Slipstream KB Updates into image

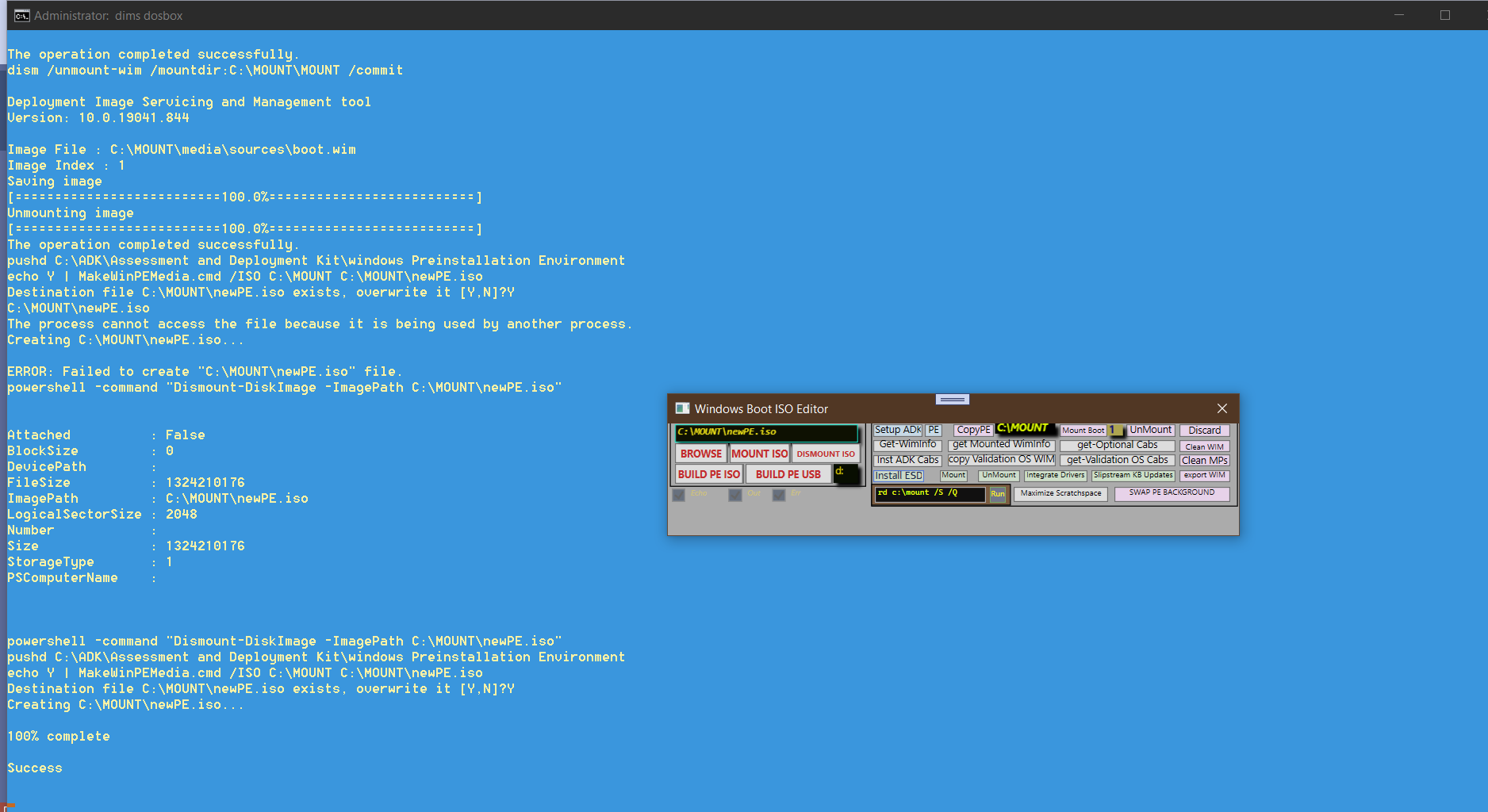[1133, 475]
